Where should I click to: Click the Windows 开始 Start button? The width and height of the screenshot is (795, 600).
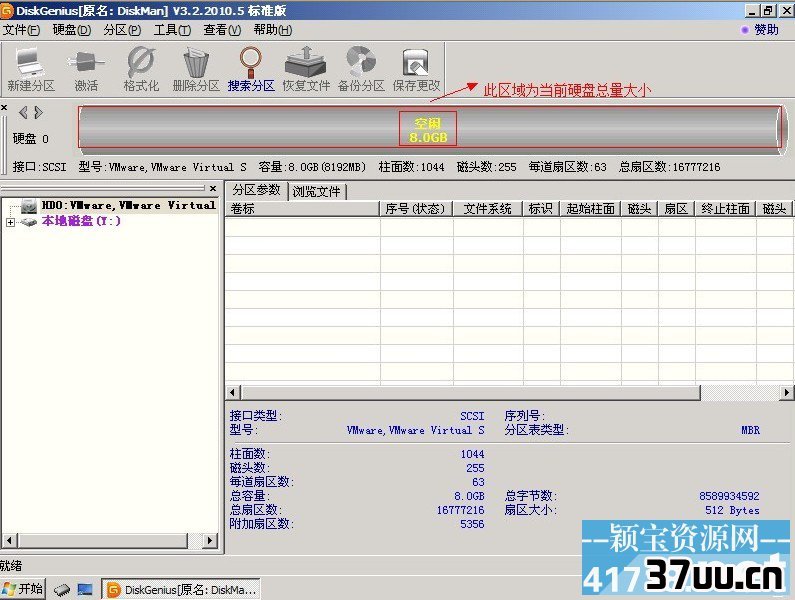pyautogui.click(x=22, y=589)
